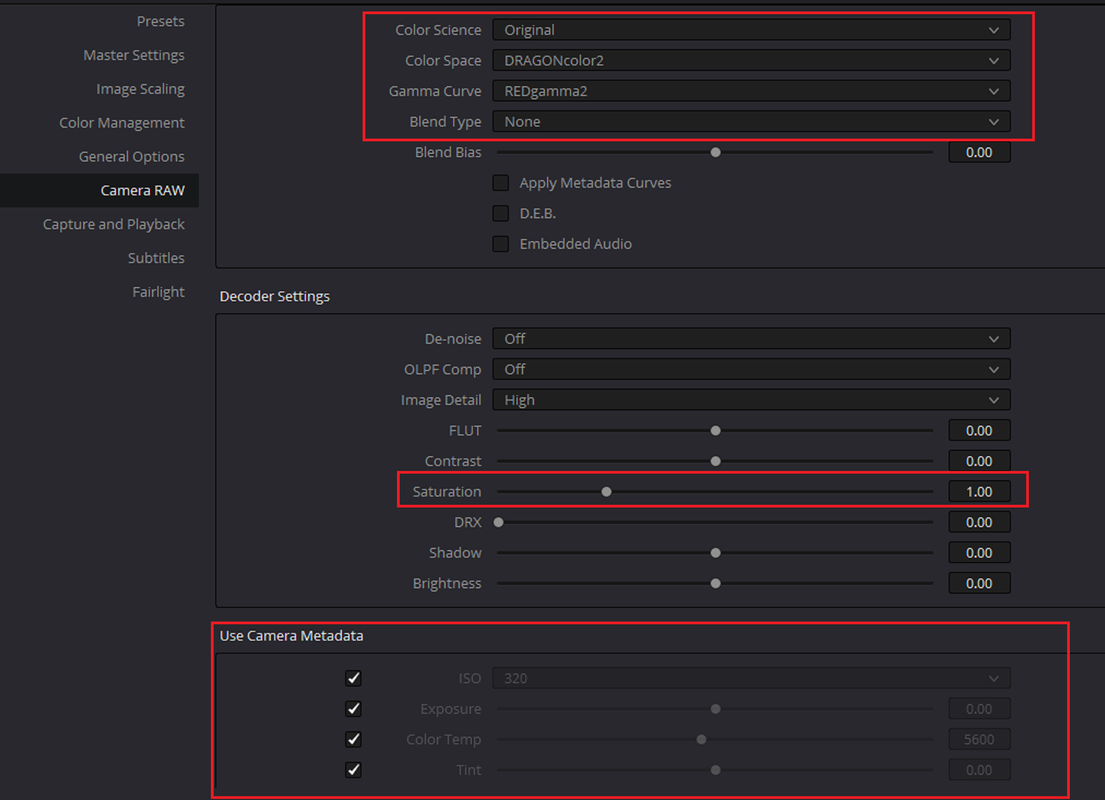The width and height of the screenshot is (1105, 800).
Task: Open the De-noise dropdown
Action: pyautogui.click(x=751, y=339)
